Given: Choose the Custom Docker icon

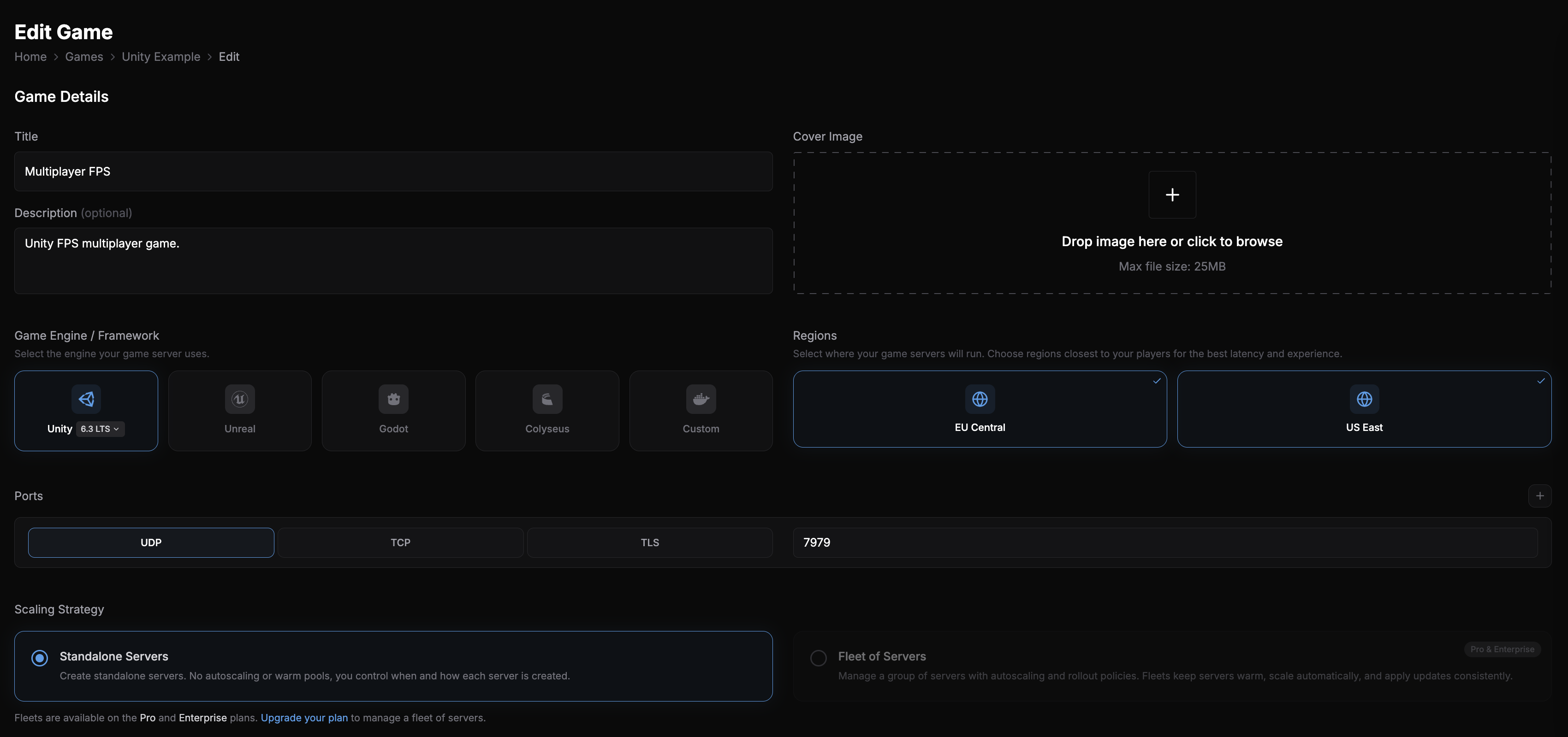Looking at the screenshot, I should pos(701,399).
